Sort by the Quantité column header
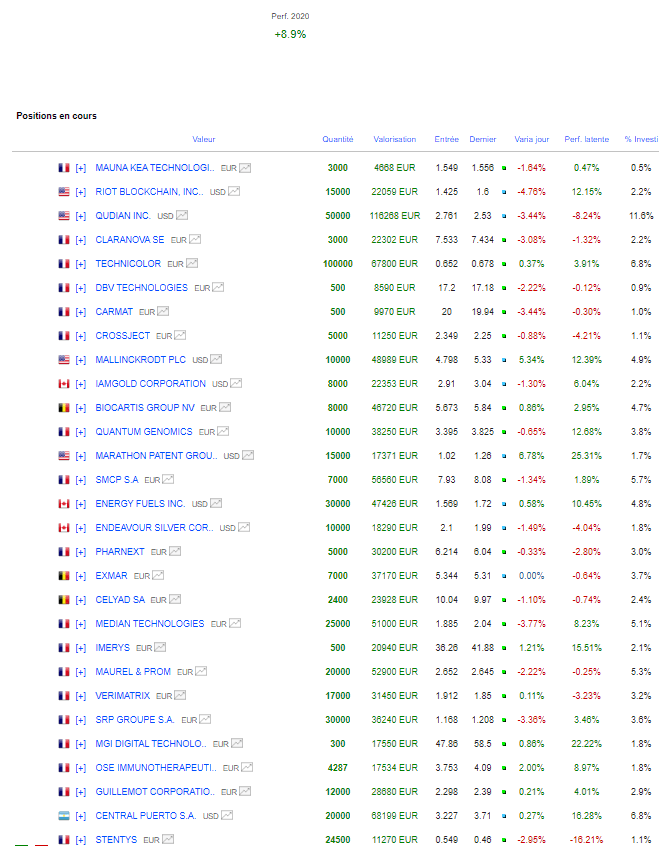The image size is (659, 851). [x=338, y=140]
